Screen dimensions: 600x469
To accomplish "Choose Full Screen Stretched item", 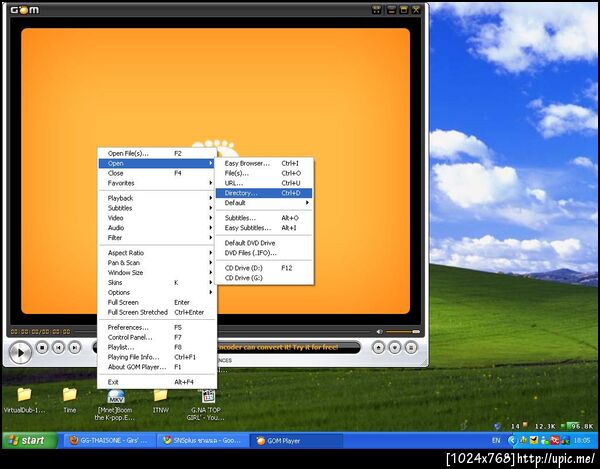I will [157, 313].
